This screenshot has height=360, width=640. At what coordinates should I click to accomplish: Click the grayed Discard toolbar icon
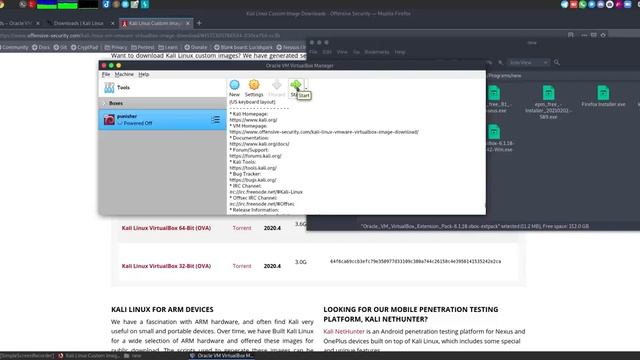[277, 88]
